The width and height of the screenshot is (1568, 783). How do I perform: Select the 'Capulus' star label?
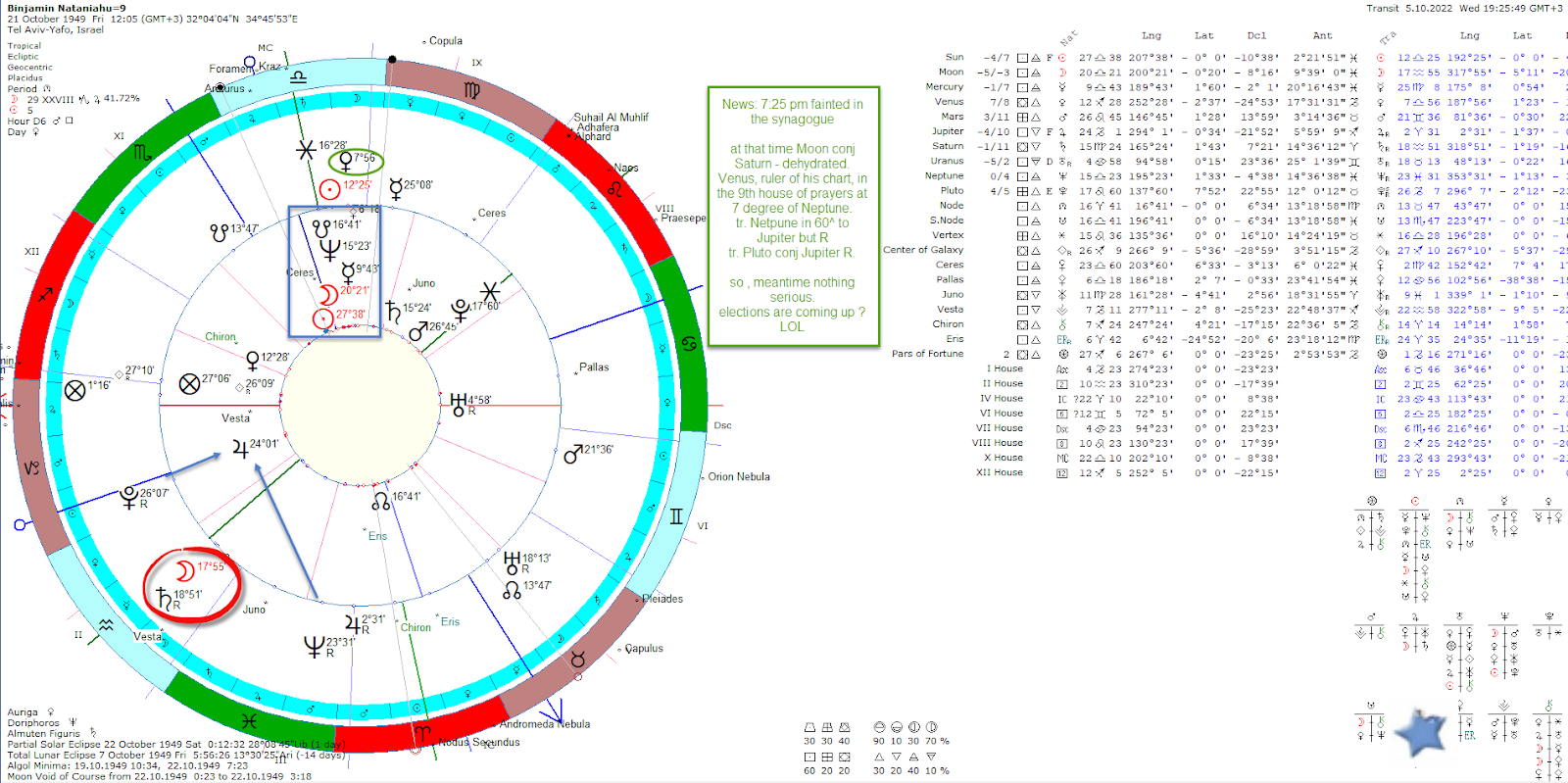tap(644, 649)
